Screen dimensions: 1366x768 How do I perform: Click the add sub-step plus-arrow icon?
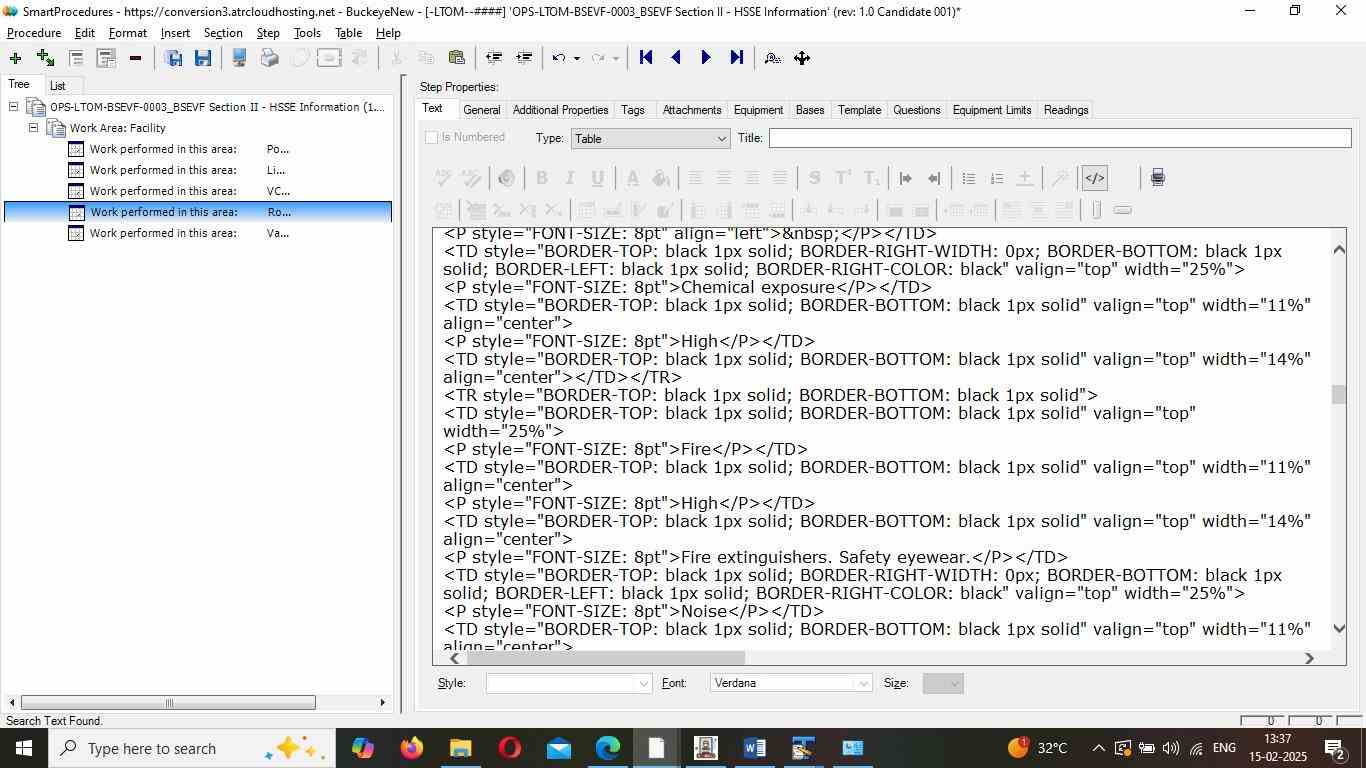pyautogui.click(x=45, y=58)
